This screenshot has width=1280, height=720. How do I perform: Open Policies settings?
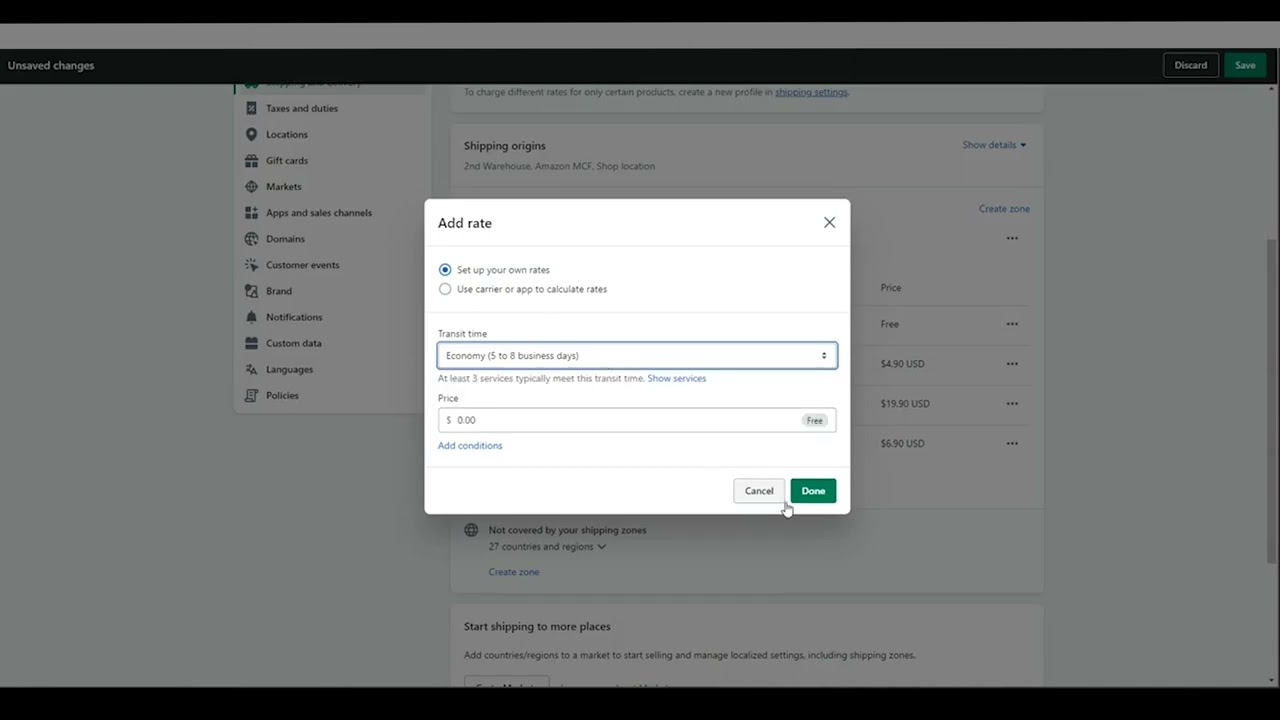[x=282, y=395]
